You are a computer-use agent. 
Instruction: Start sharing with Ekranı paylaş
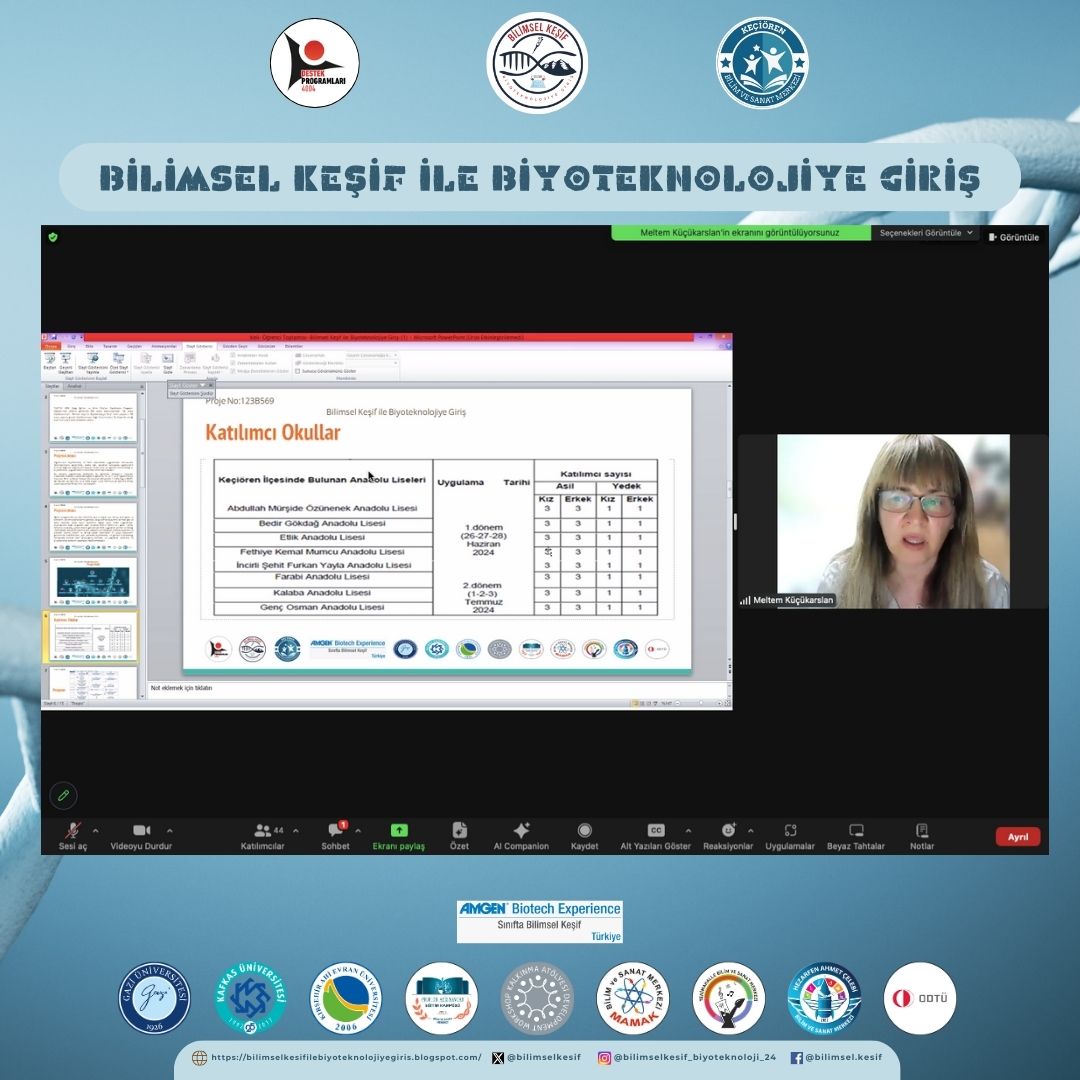pyautogui.click(x=399, y=836)
